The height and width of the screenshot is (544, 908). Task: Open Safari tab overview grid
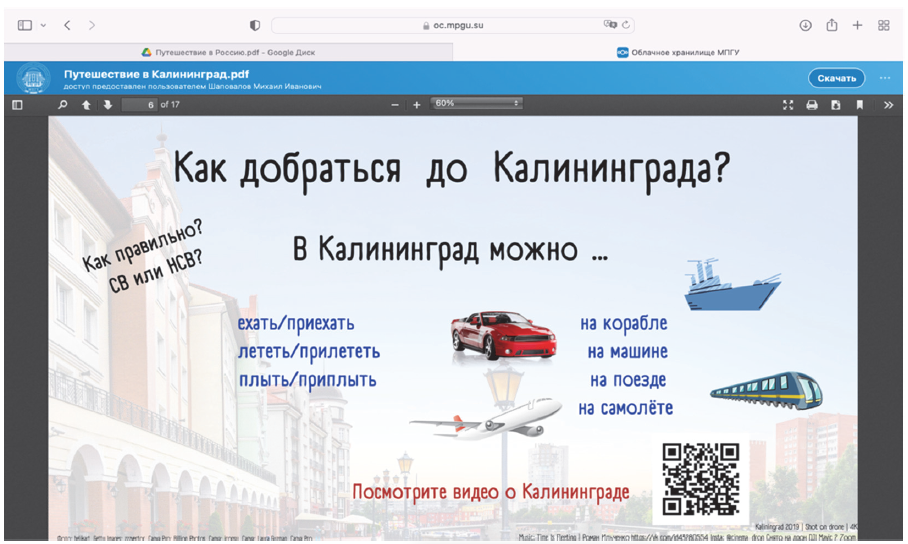[884, 25]
